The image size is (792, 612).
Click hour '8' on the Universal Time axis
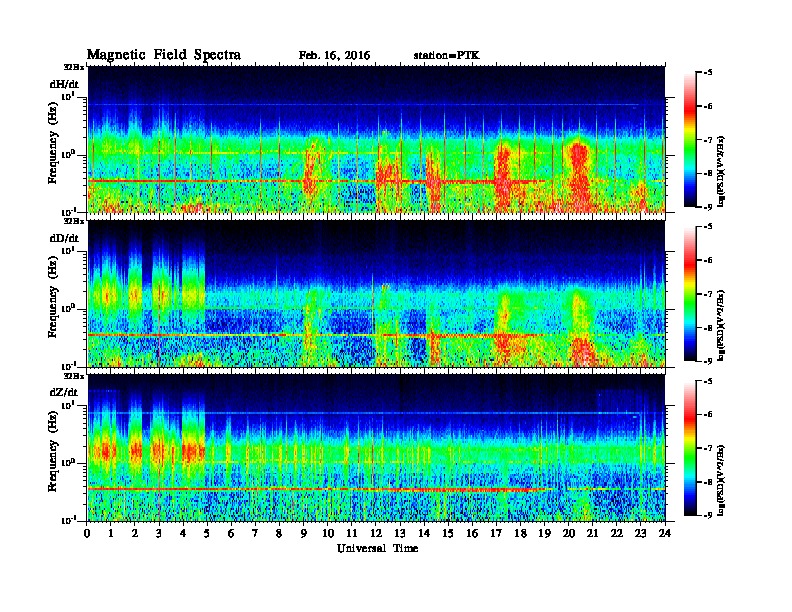click(279, 533)
